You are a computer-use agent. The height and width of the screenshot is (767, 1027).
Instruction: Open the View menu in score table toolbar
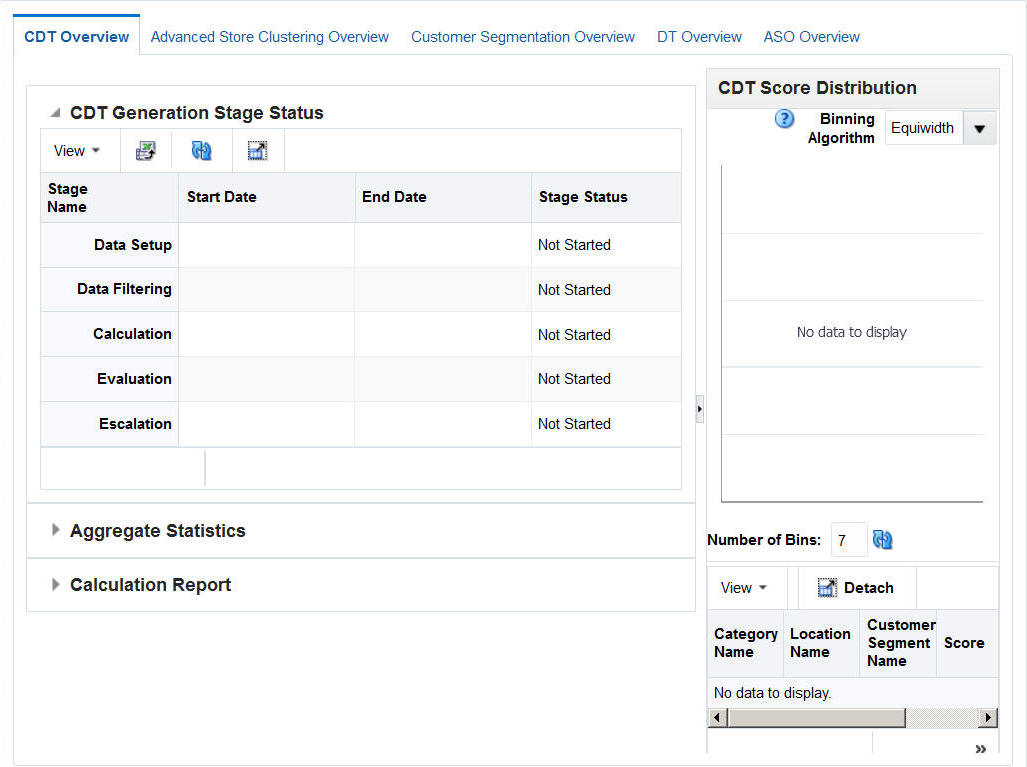pyautogui.click(x=743, y=588)
